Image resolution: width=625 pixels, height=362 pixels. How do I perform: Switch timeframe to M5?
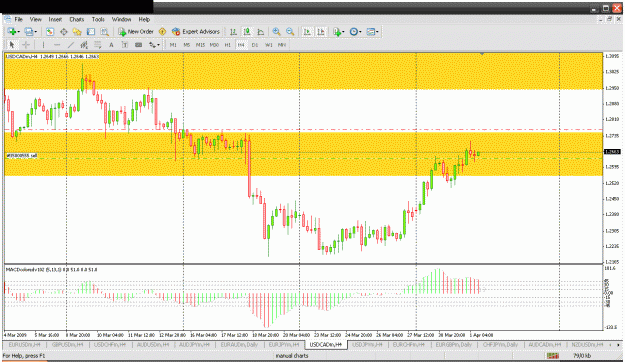(x=187, y=45)
